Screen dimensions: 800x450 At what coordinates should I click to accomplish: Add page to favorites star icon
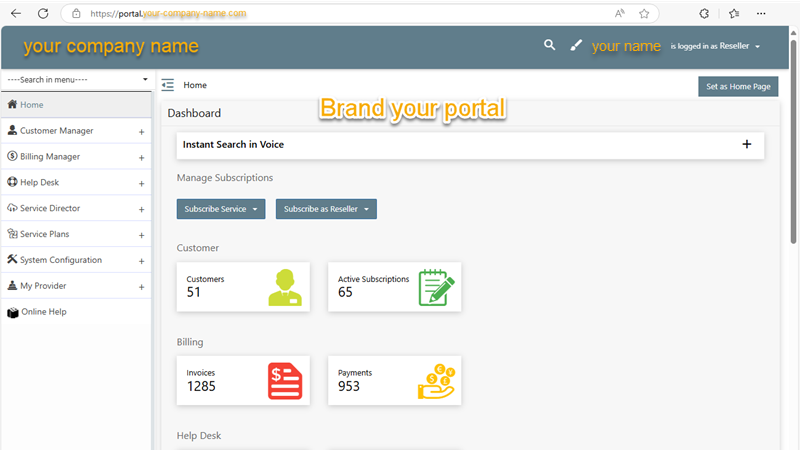(x=644, y=13)
